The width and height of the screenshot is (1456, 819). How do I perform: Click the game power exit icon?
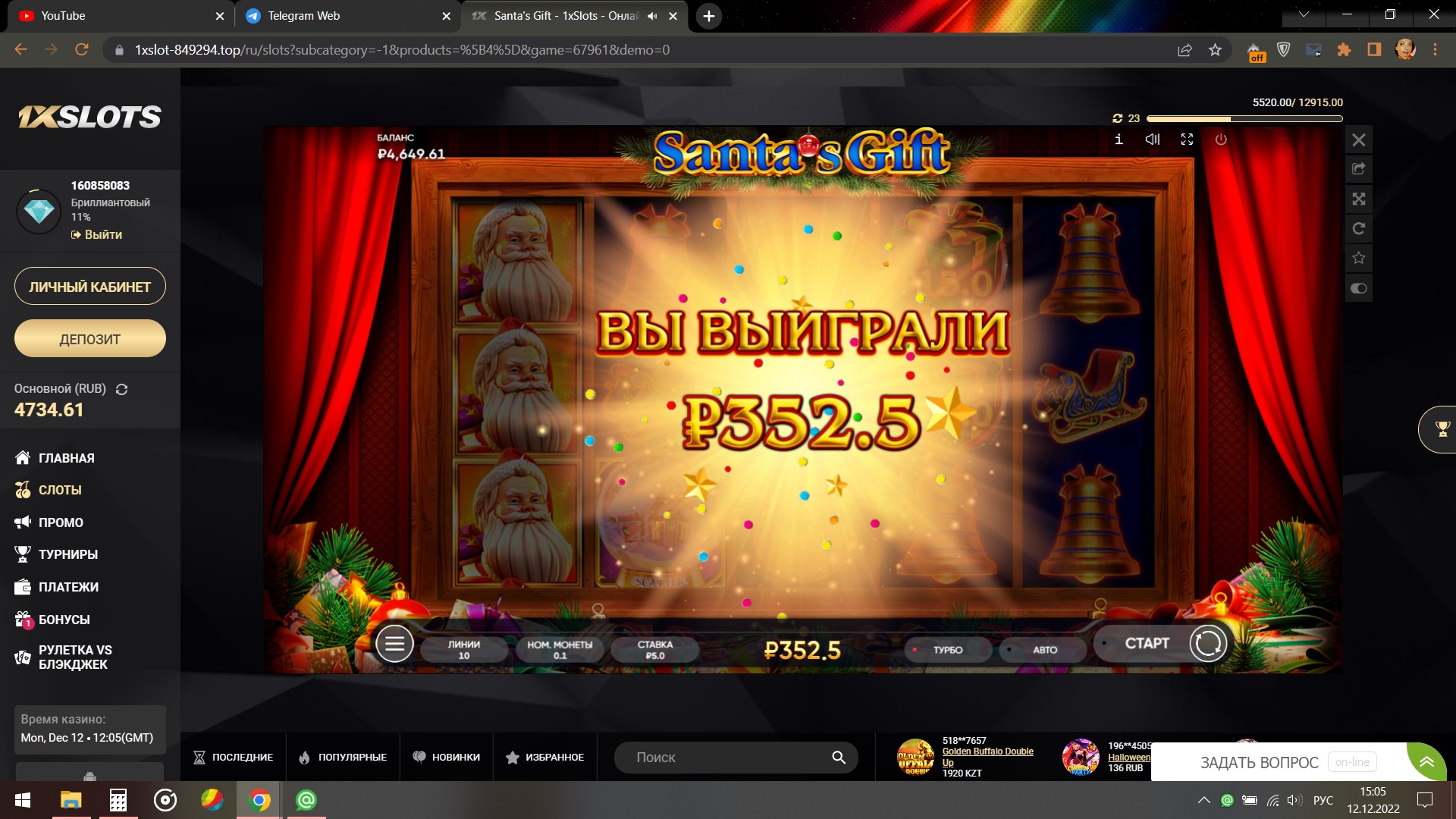[1221, 140]
